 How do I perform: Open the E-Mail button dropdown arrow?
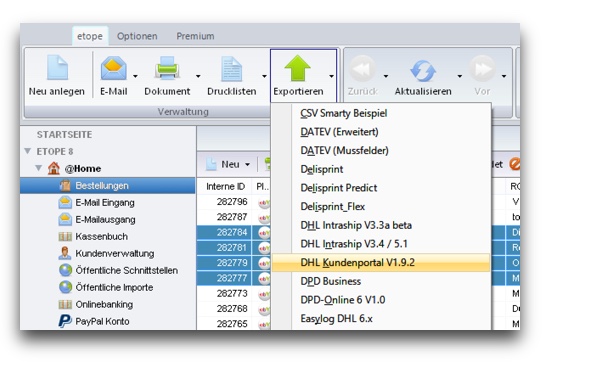[x=135, y=76]
